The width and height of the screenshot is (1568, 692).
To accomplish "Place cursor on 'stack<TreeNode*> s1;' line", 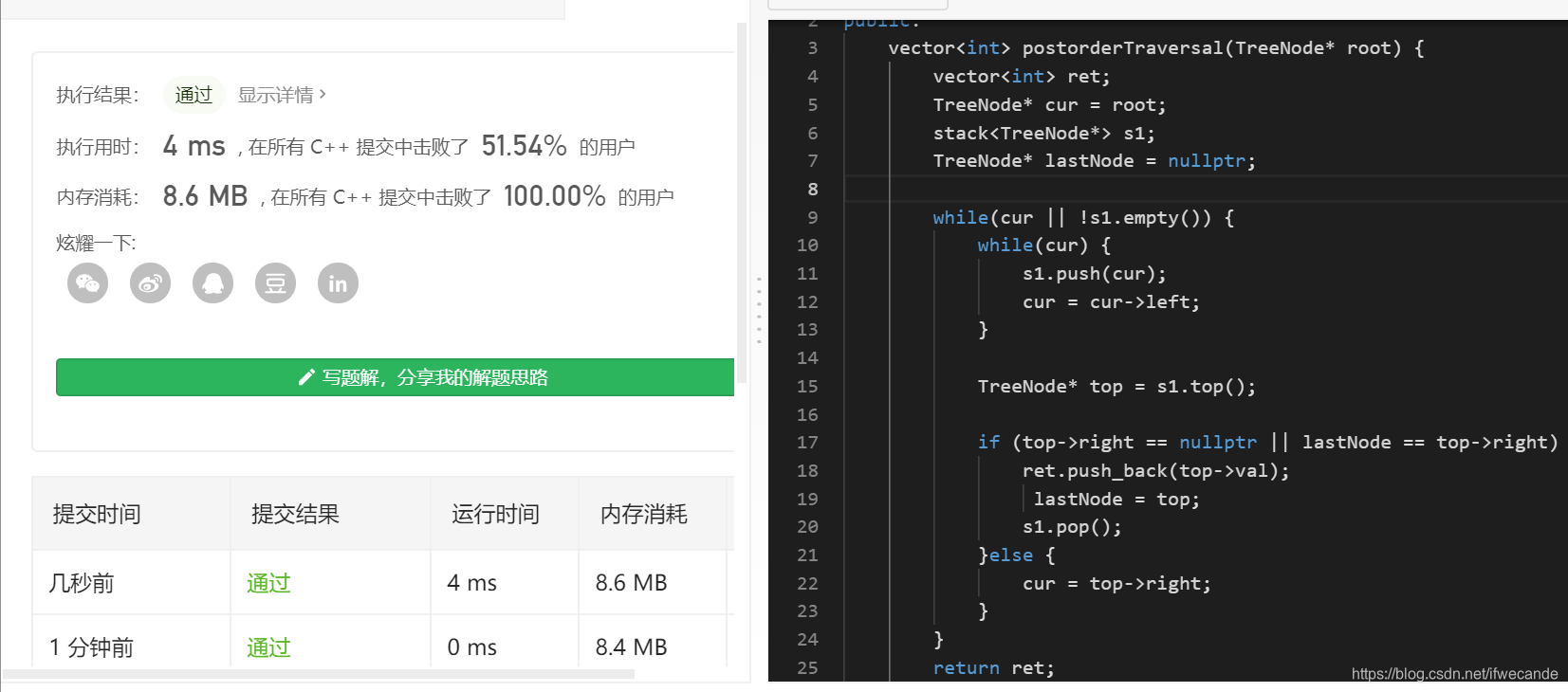I will [x=1044, y=134].
